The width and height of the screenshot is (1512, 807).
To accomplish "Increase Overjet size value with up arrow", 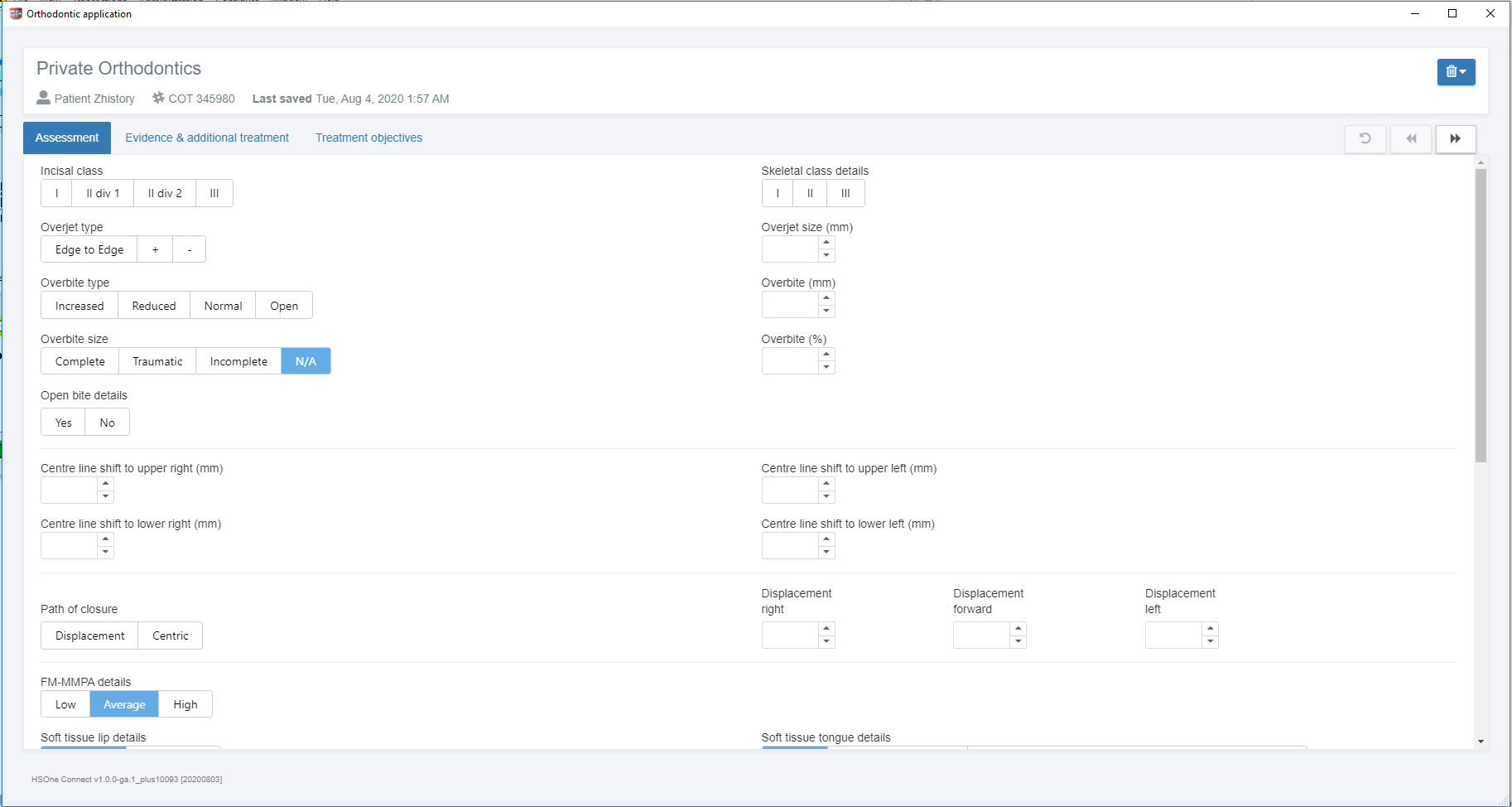I will pos(826,243).
